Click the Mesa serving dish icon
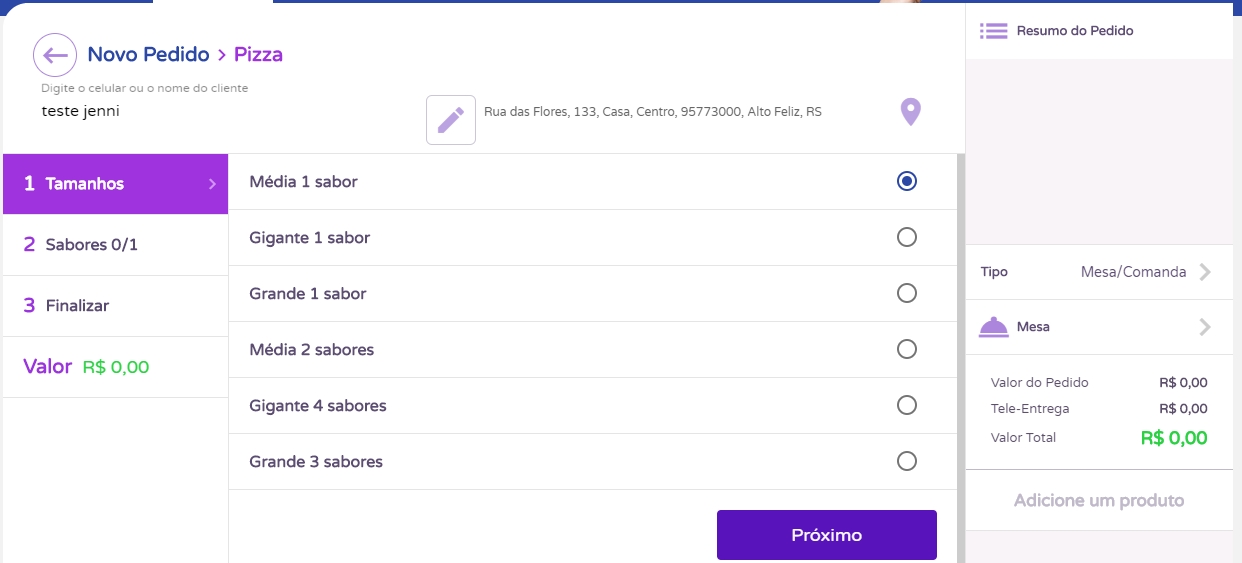The image size is (1242, 563). [x=993, y=327]
